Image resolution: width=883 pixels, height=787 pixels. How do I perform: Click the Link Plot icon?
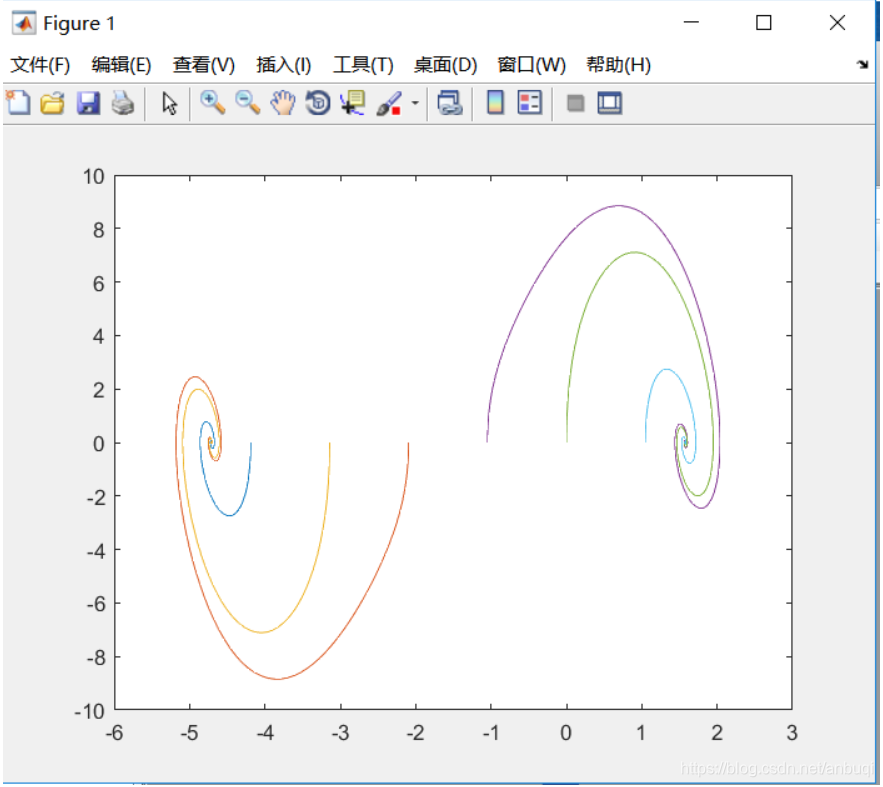click(450, 103)
